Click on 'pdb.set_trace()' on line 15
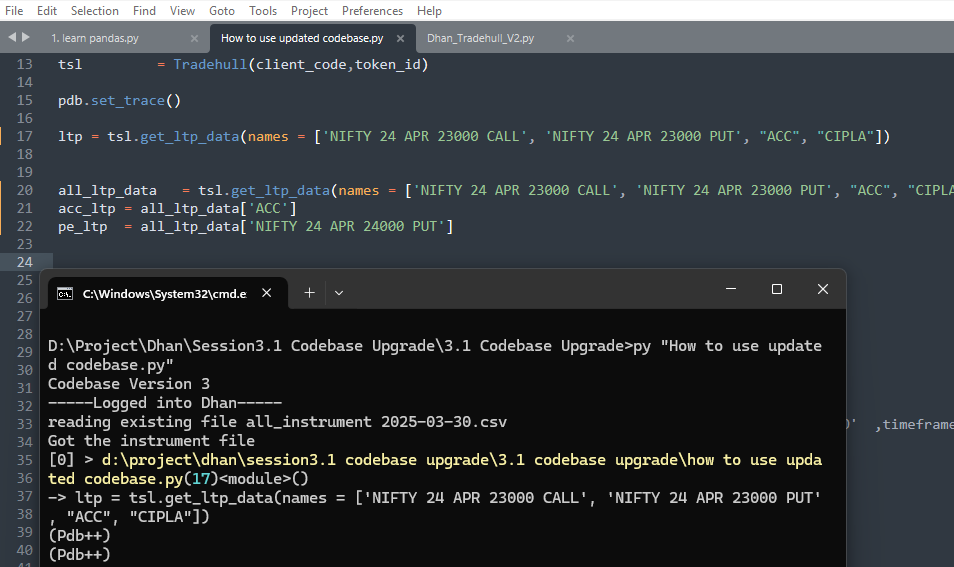Screen dimensions: 954x567 point(119,101)
